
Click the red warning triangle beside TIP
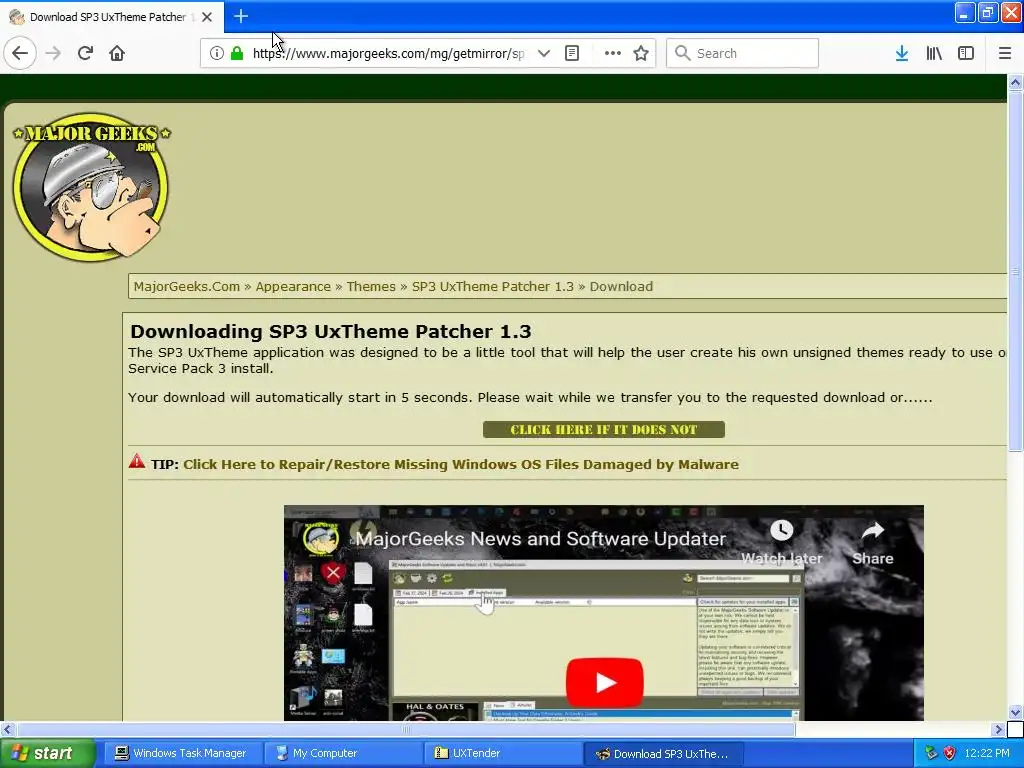136,462
